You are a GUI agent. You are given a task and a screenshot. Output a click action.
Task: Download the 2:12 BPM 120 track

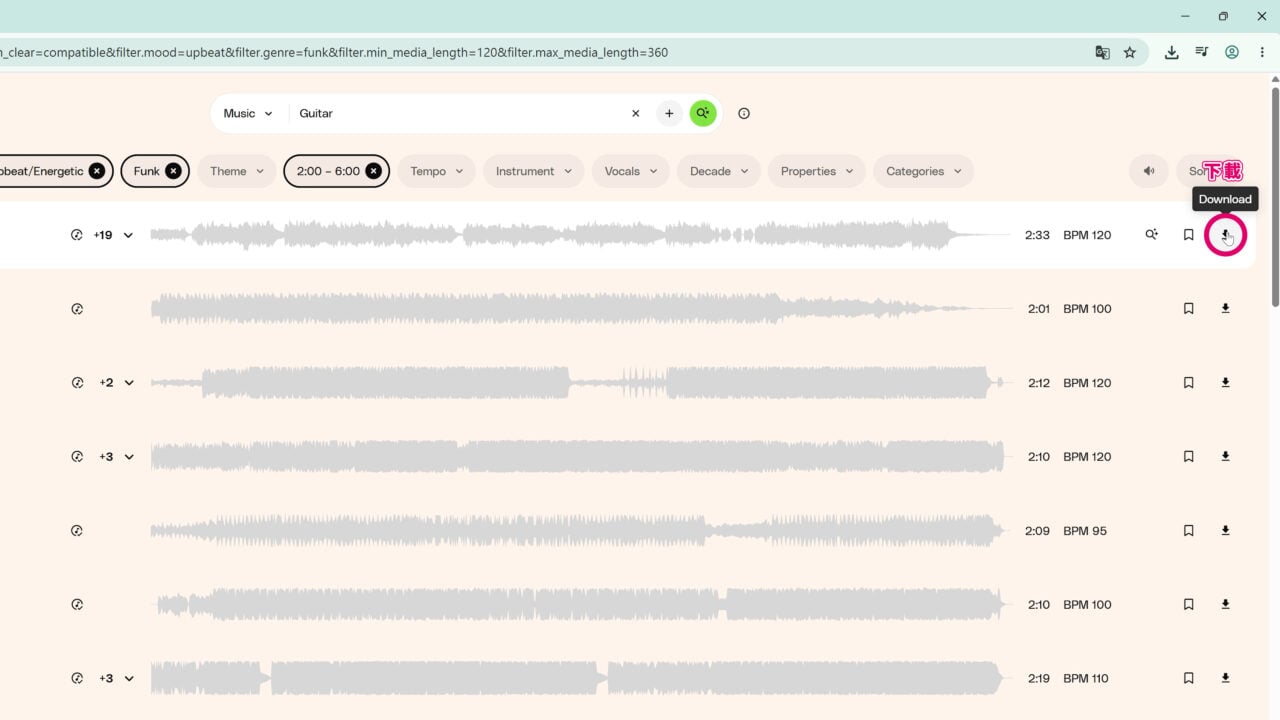[x=1225, y=383]
